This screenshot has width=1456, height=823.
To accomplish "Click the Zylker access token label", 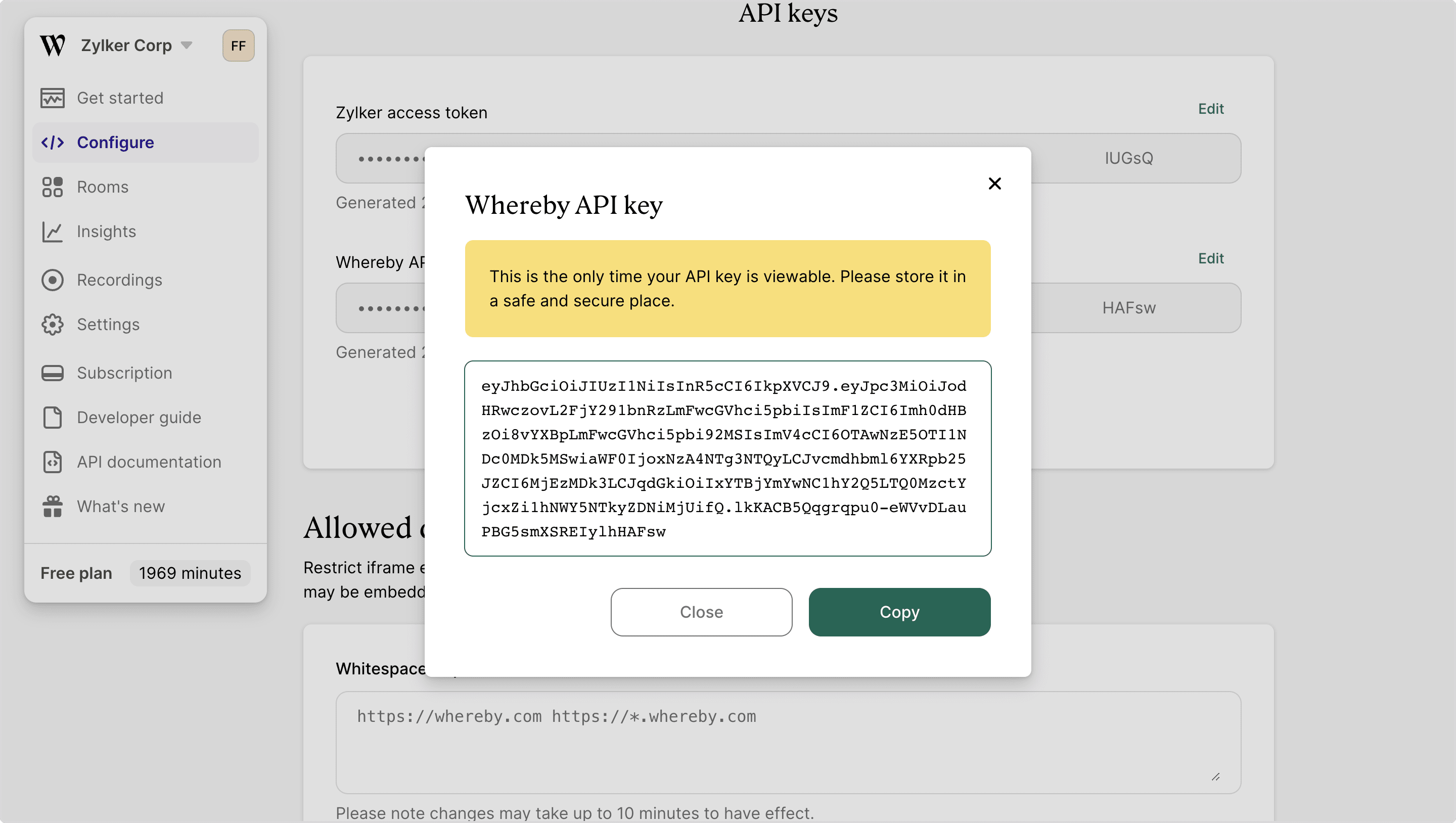I will (x=412, y=113).
